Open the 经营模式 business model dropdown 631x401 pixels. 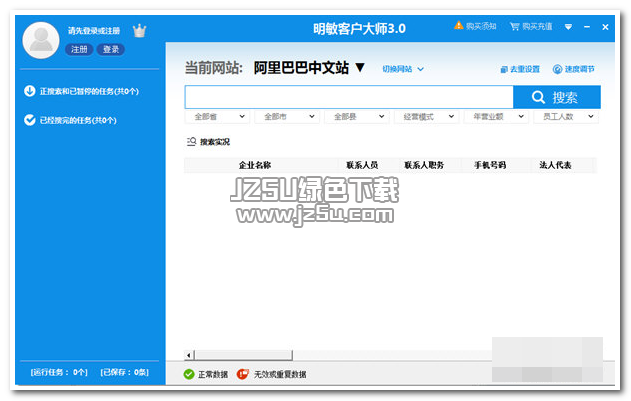426,117
